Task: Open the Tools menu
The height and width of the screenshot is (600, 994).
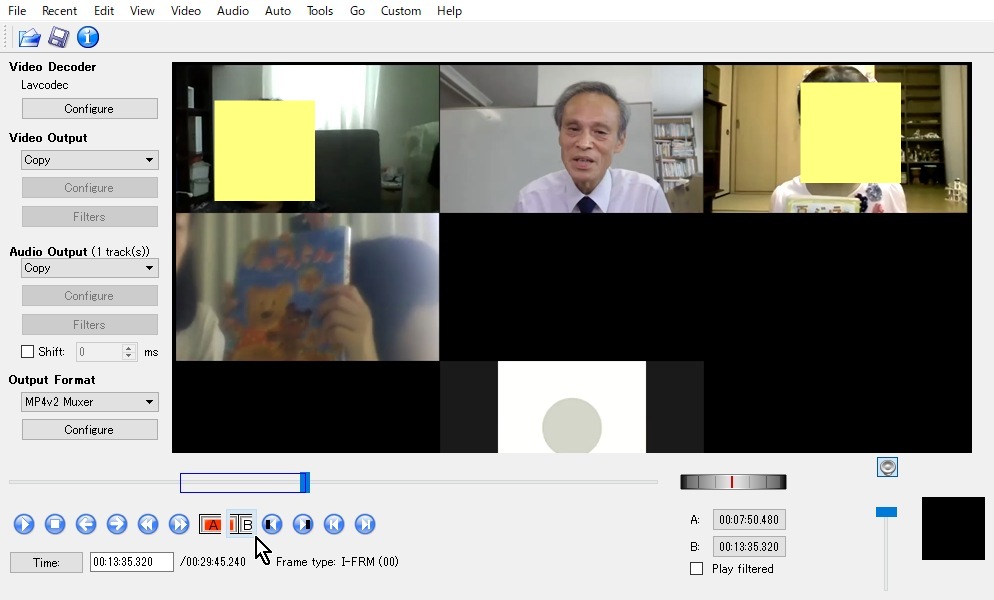Action: 320,11
